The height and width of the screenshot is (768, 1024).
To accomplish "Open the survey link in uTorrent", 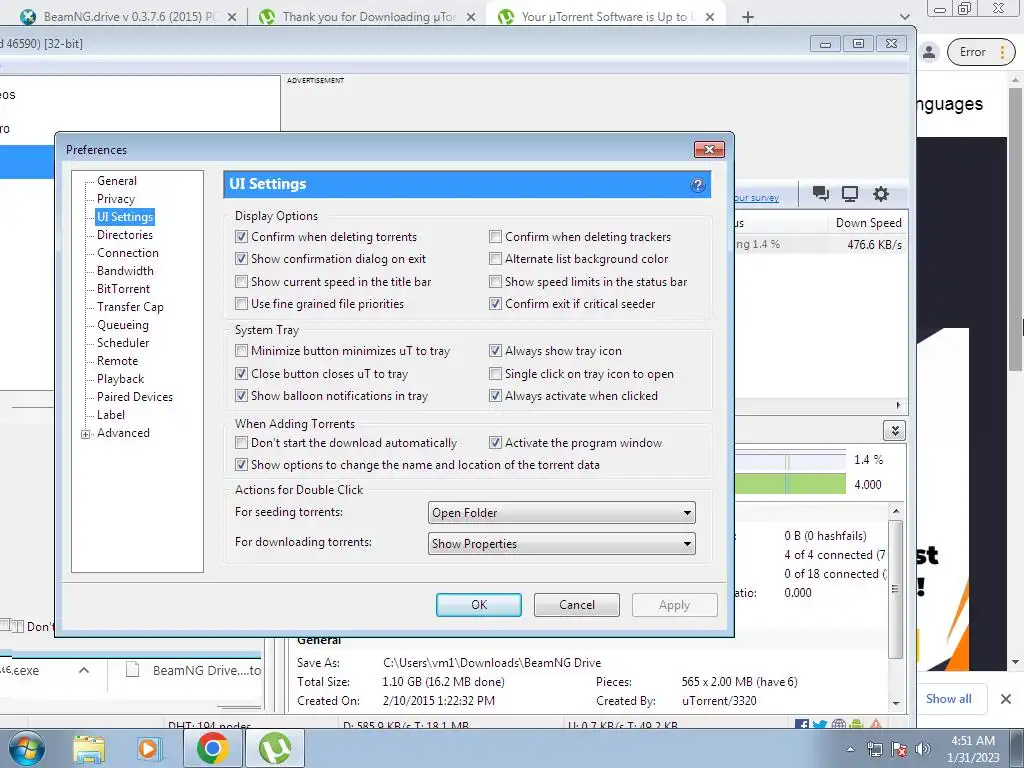I will [x=756, y=198].
